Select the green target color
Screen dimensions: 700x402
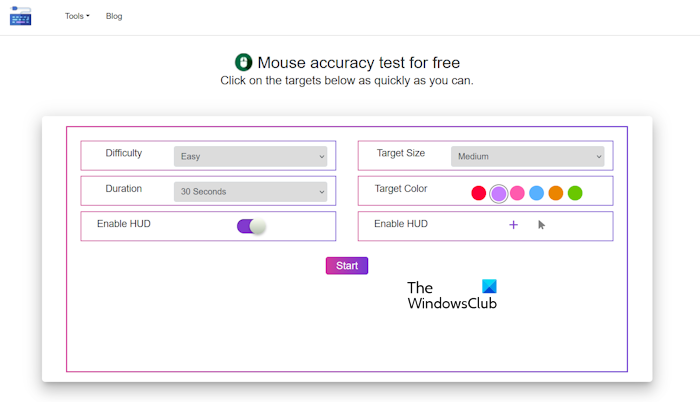pos(575,193)
